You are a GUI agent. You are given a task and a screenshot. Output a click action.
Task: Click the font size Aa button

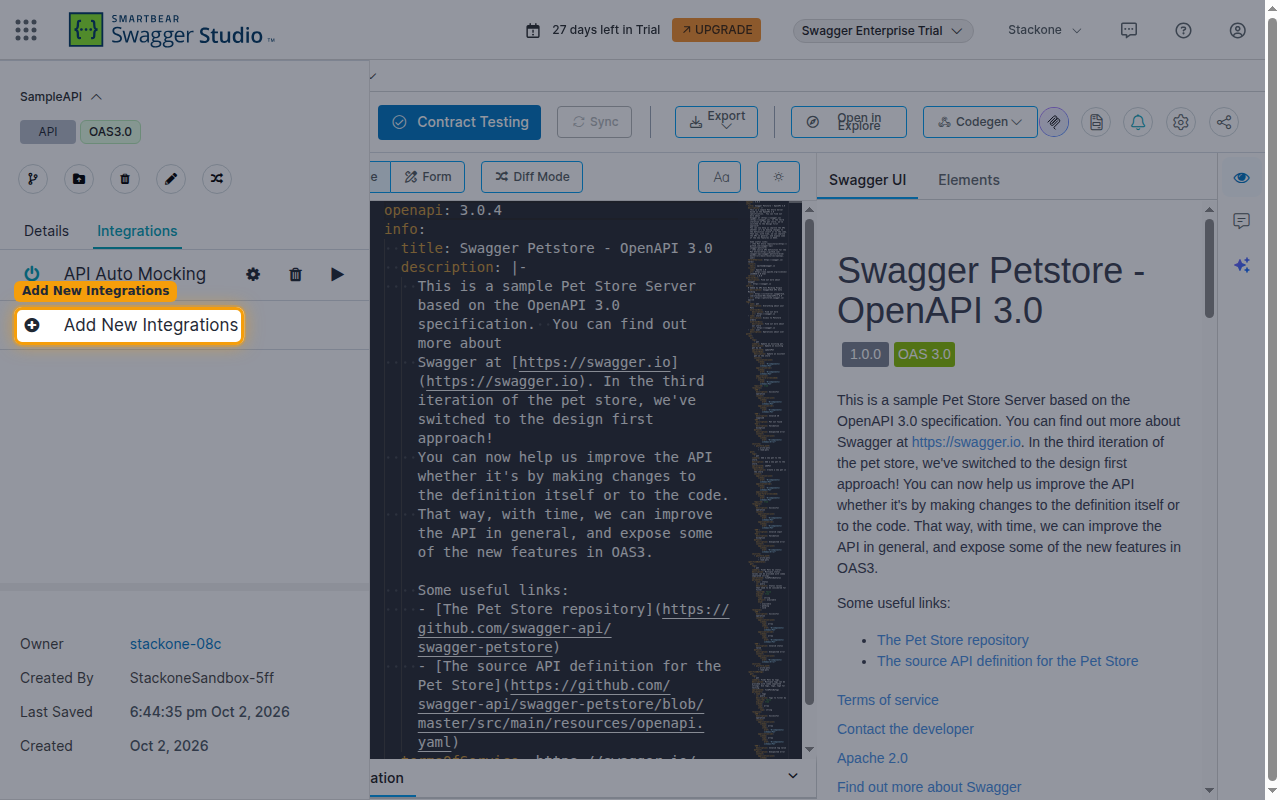(721, 177)
